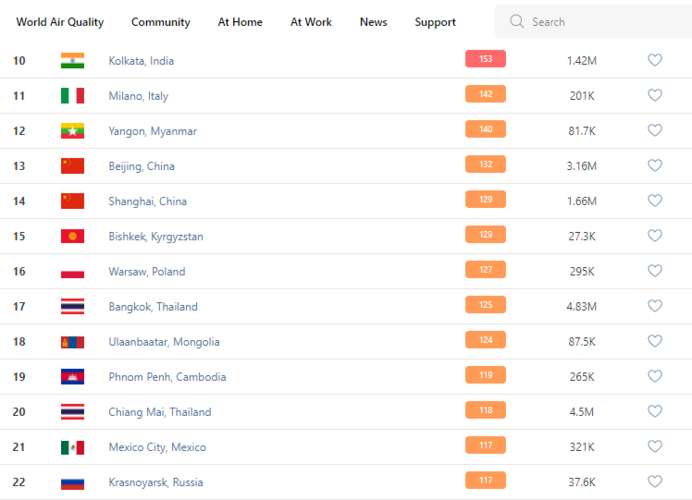The height and width of the screenshot is (500, 692).
Task: Toggle the heart next to Beijing, China
Action: 655,165
